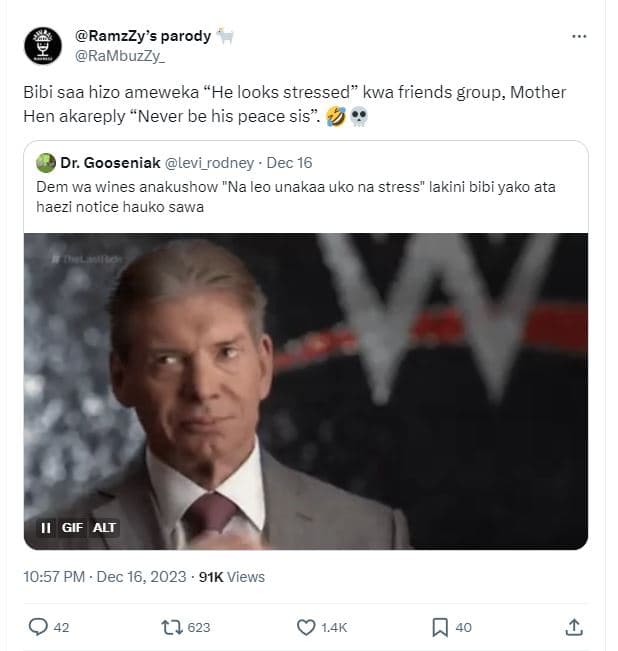618x651 pixels.
Task: Click the GIF label badge on the media
Action: (x=73, y=527)
